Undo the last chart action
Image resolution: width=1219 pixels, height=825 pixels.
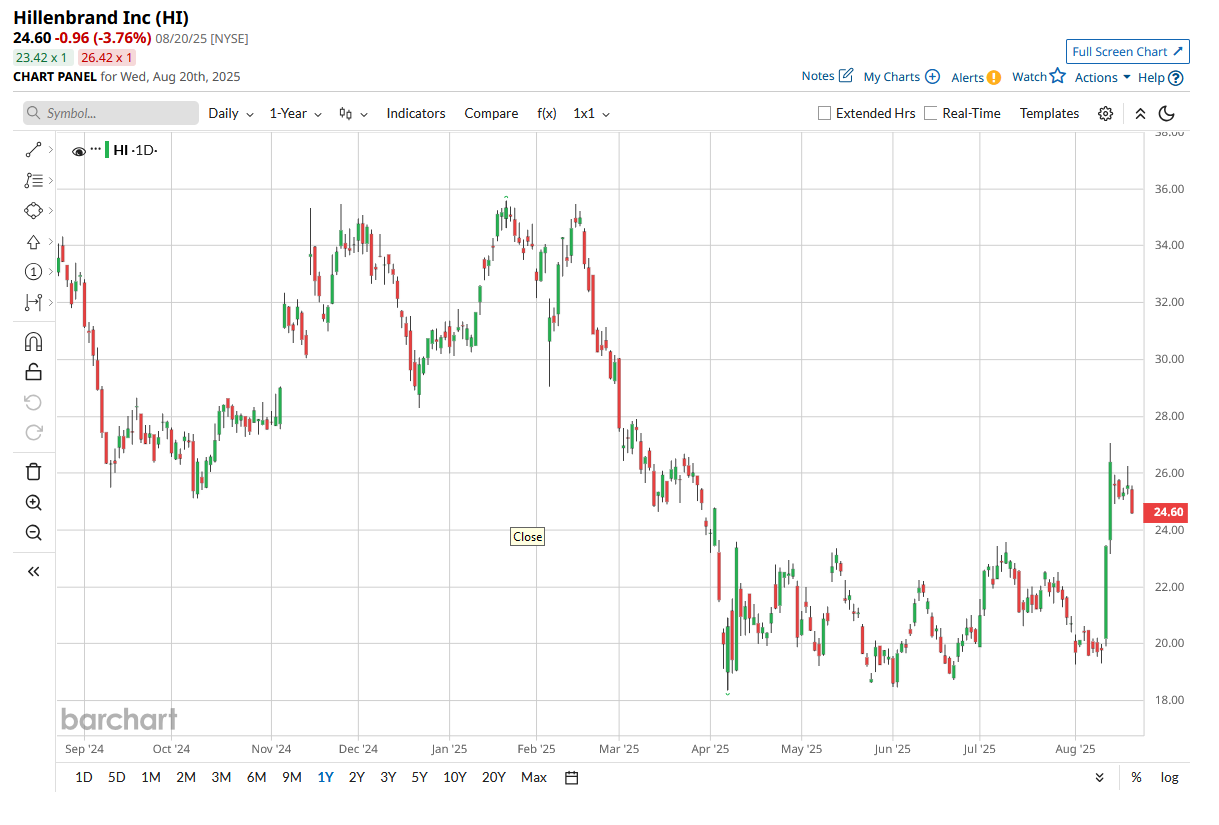[x=33, y=402]
